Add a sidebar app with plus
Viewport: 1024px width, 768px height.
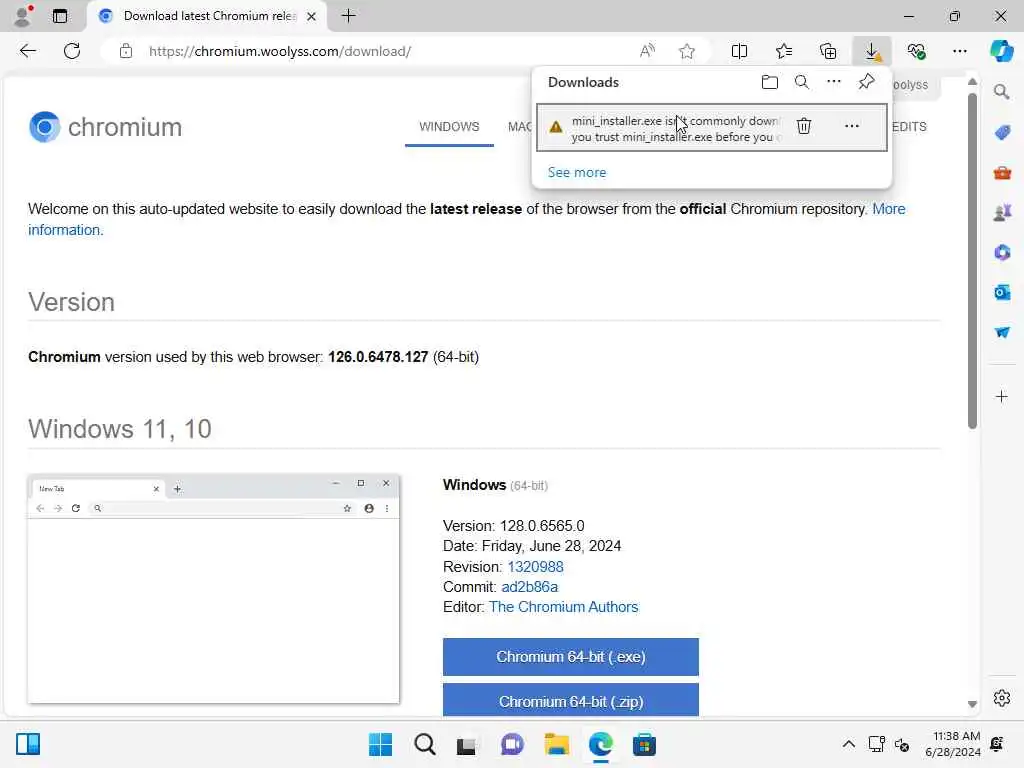pos(1002,396)
